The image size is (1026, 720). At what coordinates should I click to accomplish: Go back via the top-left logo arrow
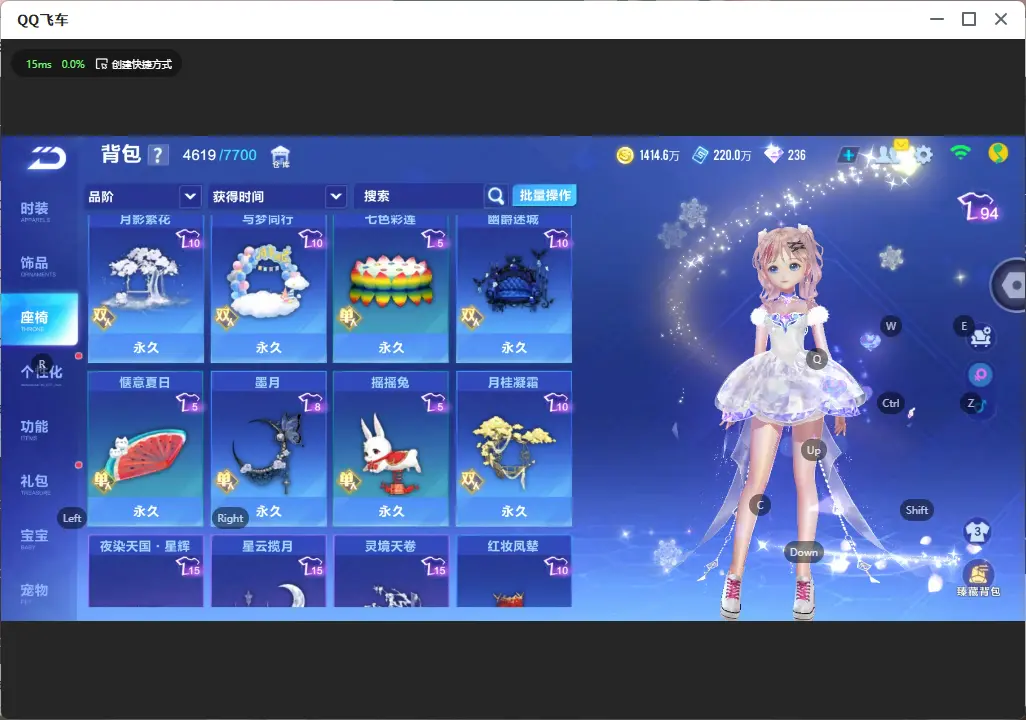click(46, 158)
